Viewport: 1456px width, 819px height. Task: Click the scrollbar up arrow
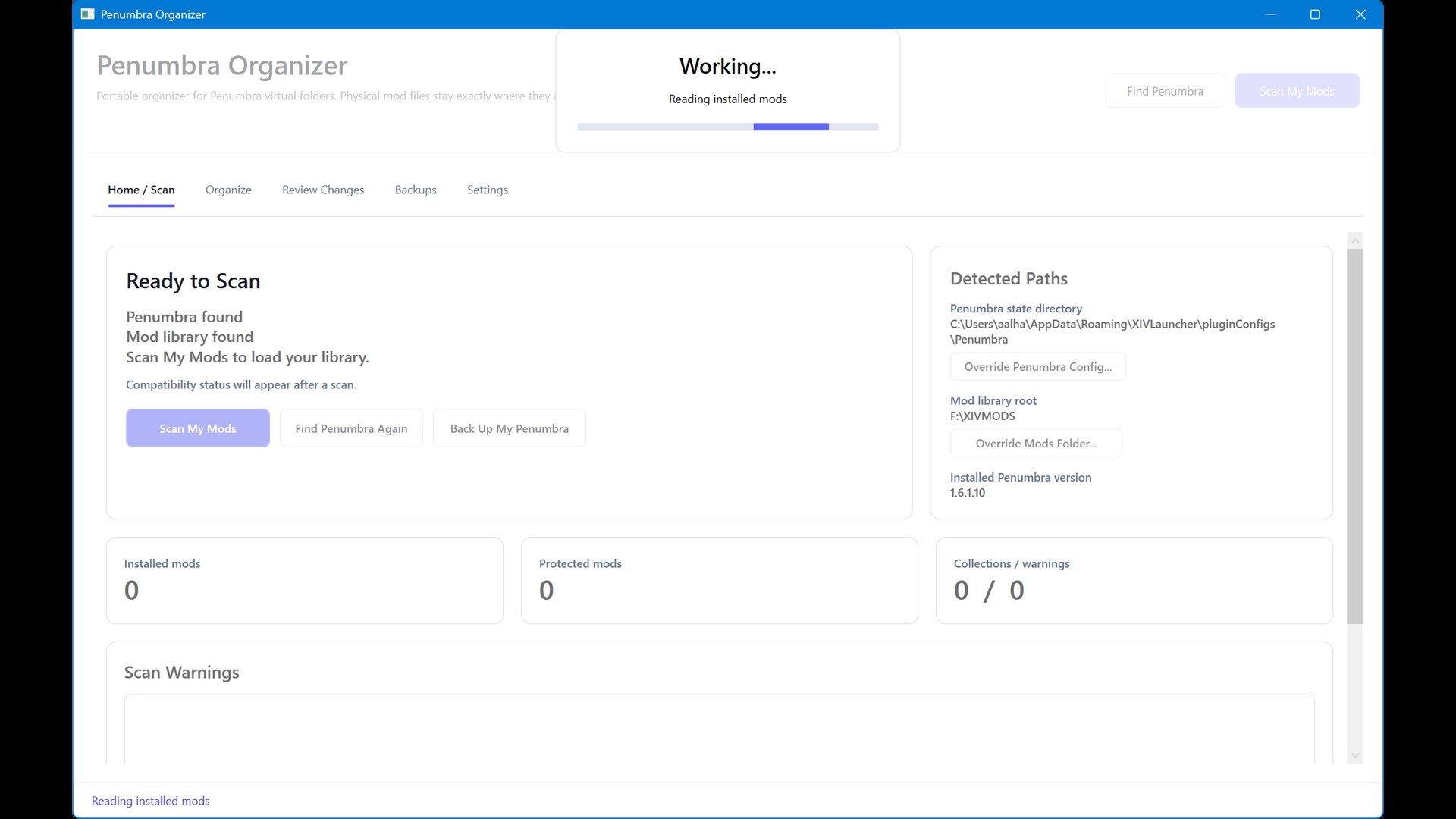click(x=1355, y=240)
